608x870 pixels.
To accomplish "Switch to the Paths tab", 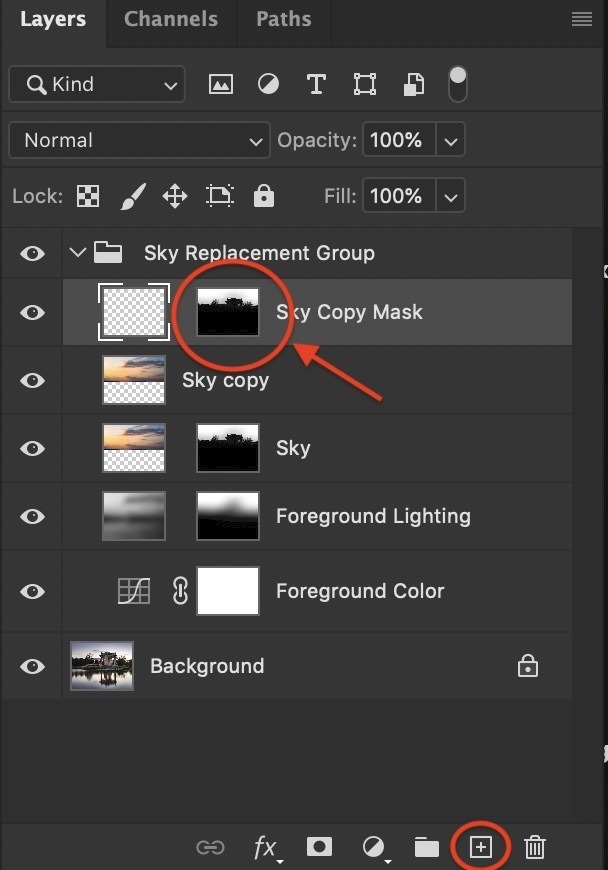I will coord(283,19).
